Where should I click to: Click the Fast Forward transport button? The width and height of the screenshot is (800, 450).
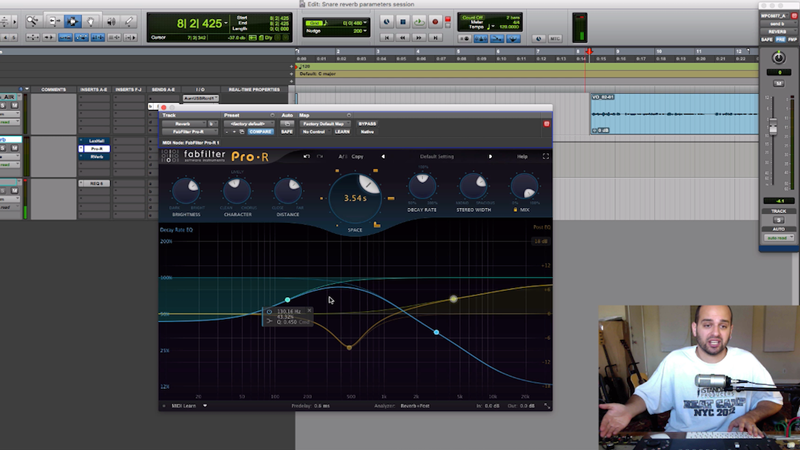pos(419,38)
